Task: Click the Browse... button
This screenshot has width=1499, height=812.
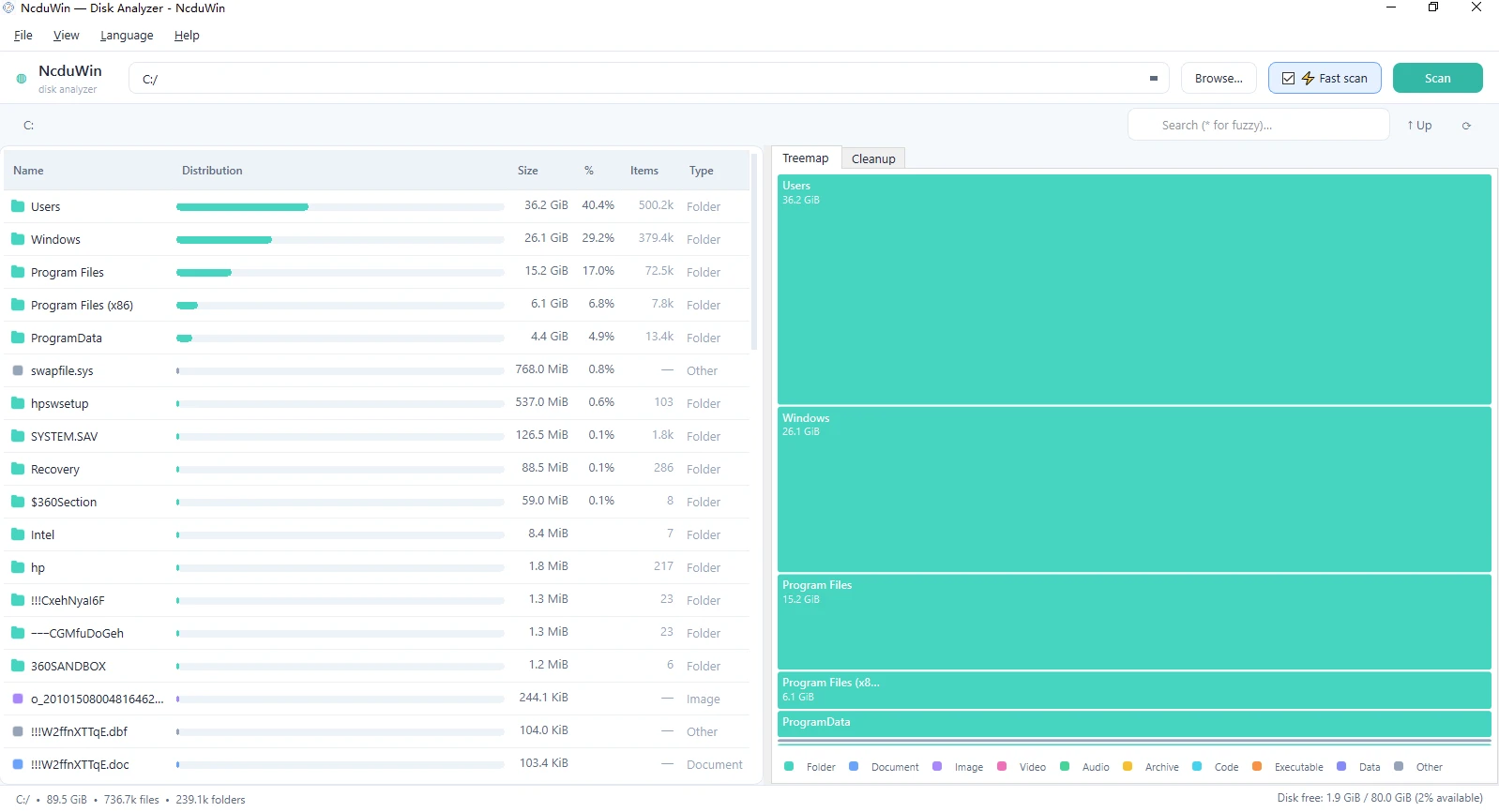Action: coord(1219,78)
